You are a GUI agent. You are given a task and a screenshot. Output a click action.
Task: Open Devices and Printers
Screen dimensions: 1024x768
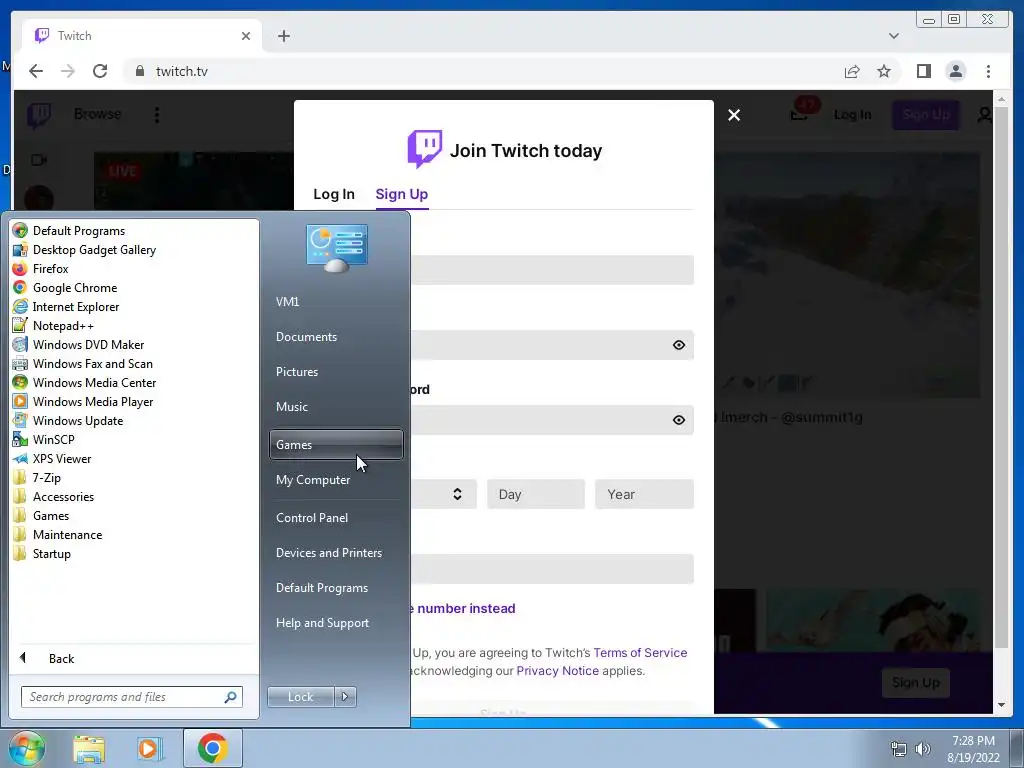point(328,553)
